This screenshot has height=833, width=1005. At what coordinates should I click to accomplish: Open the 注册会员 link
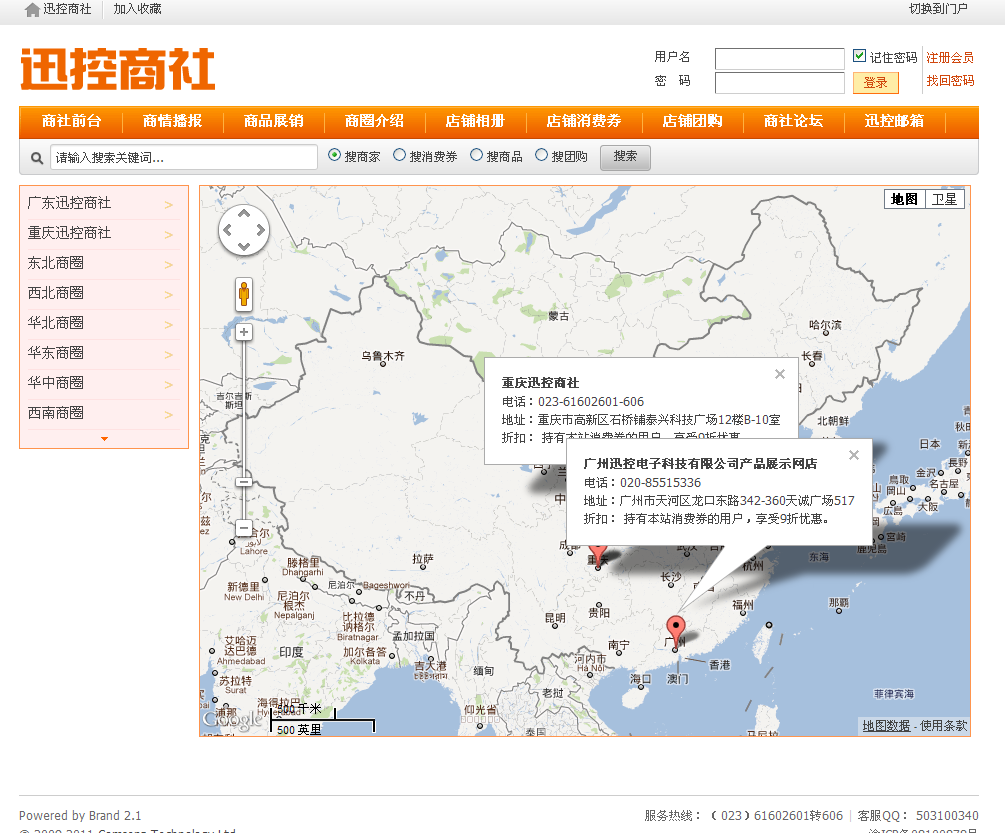tap(950, 58)
